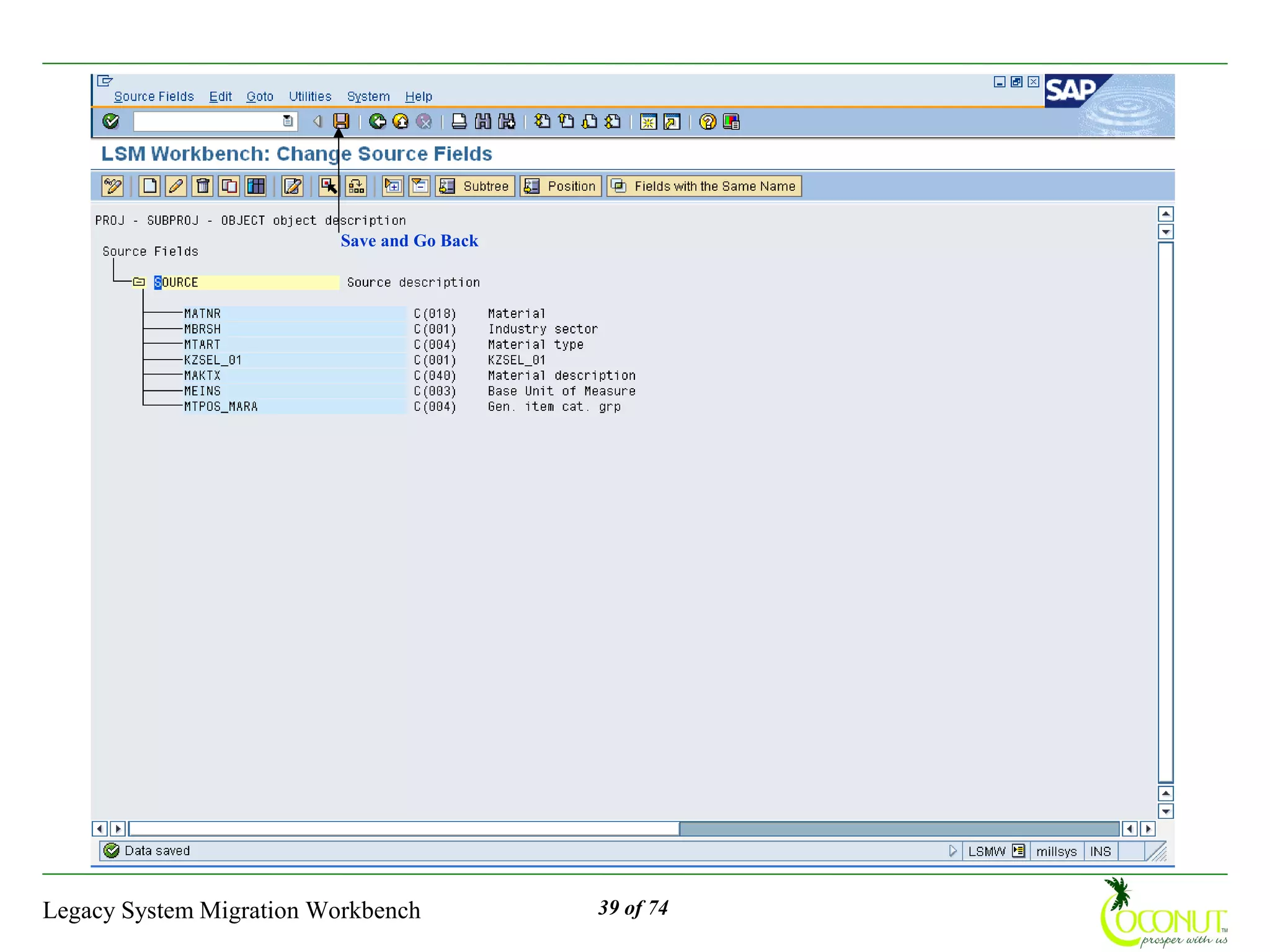The image size is (1270, 952).
Task: Open the command field history dropdown
Action: click(288, 121)
